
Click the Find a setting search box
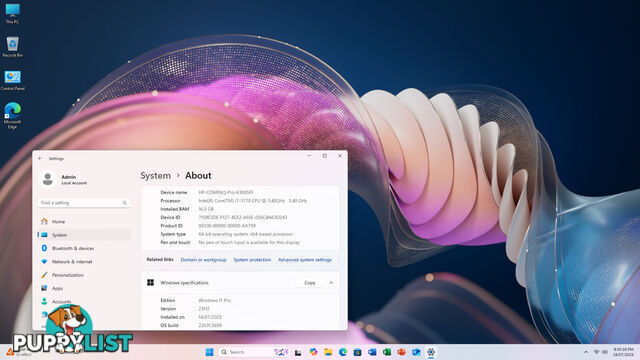[x=84, y=202]
